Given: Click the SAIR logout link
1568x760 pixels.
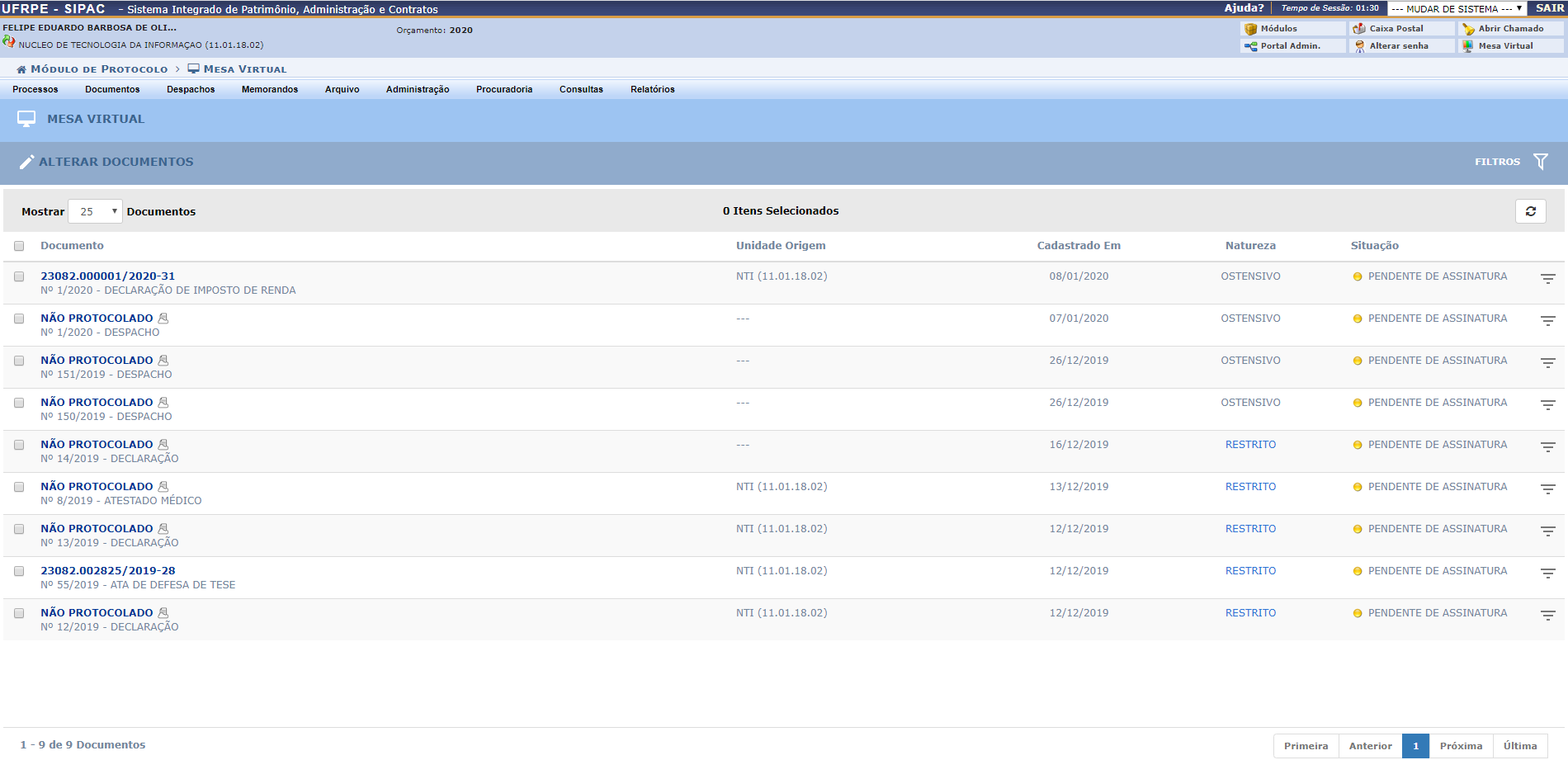Looking at the screenshot, I should (1549, 8).
